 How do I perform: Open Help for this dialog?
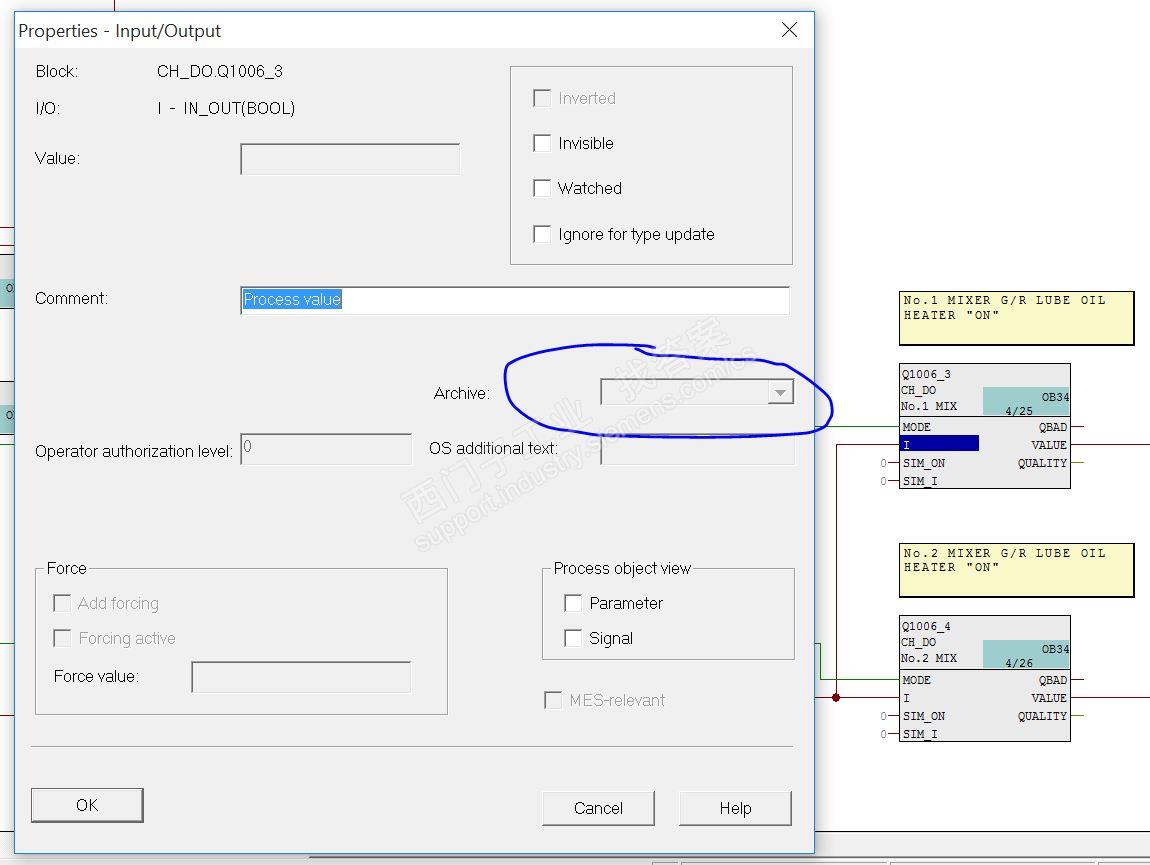736,809
